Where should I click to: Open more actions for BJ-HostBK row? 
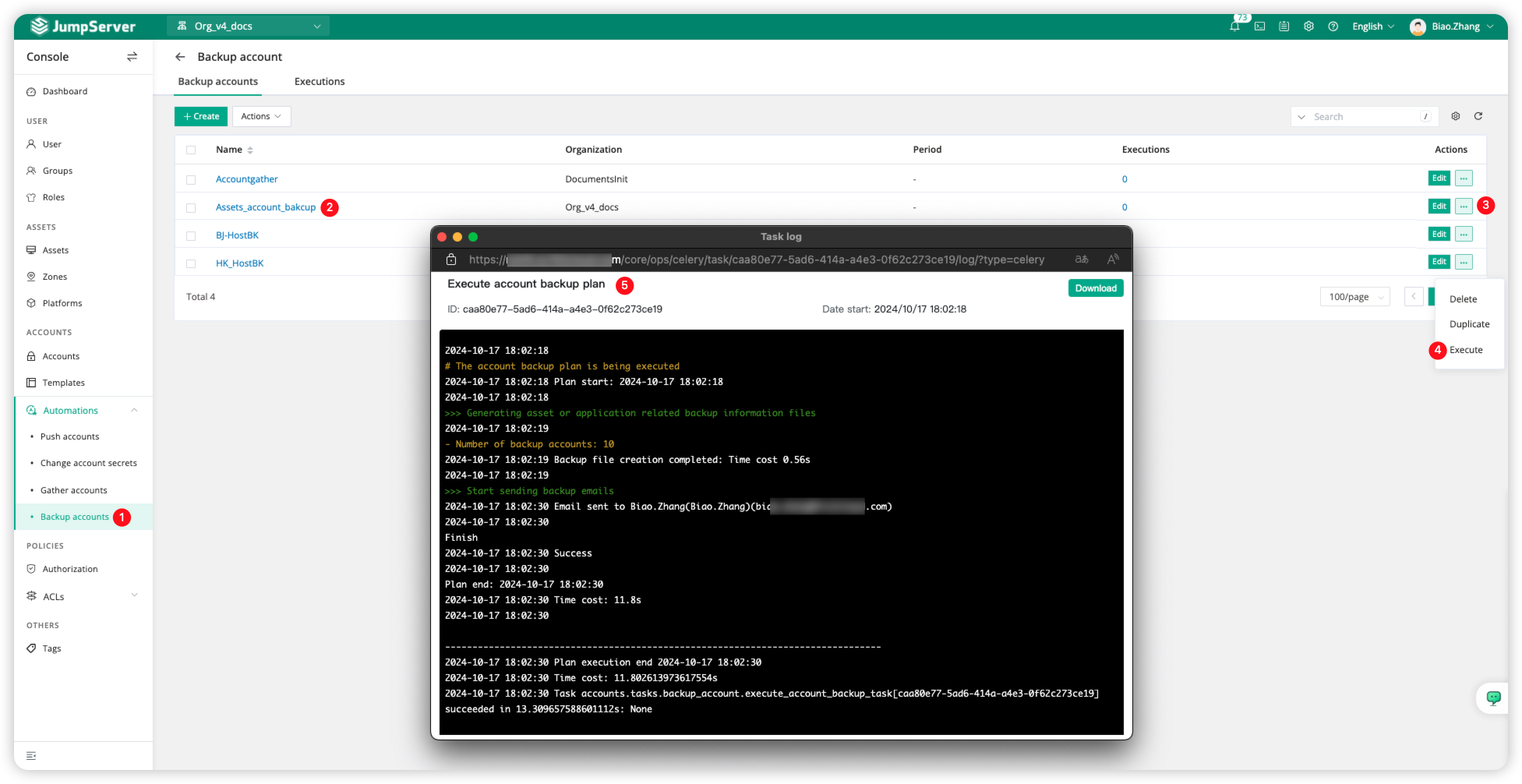tap(1464, 234)
